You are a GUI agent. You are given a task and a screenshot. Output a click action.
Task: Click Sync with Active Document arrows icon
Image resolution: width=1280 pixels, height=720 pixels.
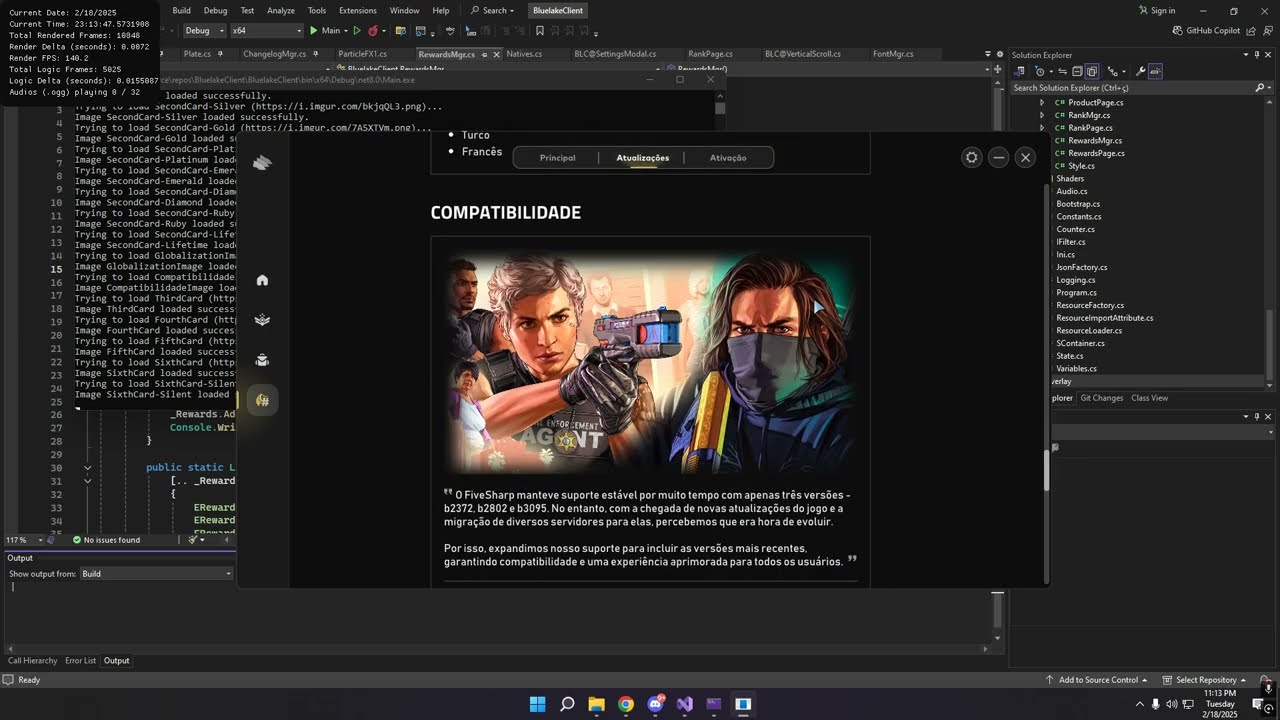point(1062,72)
